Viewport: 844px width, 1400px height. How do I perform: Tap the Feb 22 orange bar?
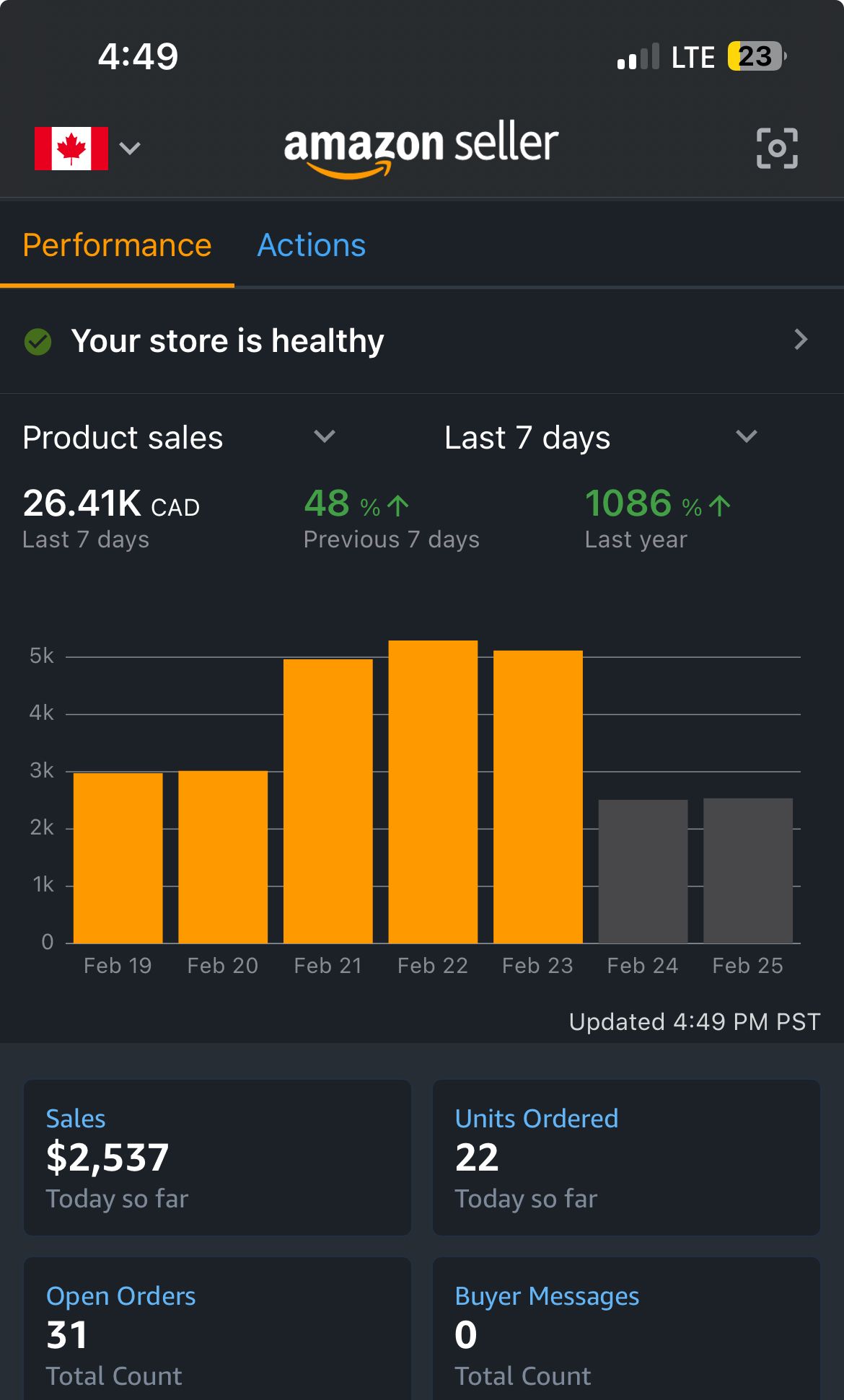433,791
